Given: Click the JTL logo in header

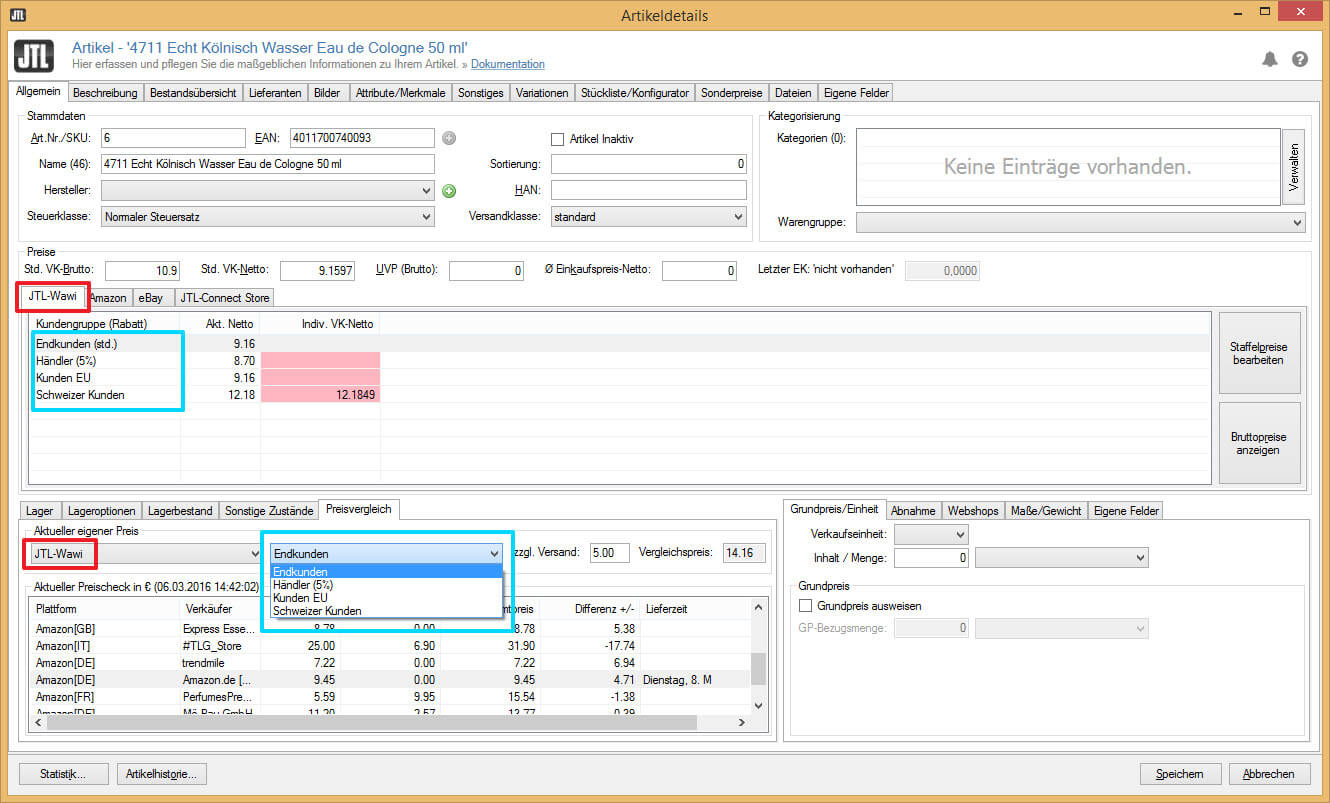Looking at the screenshot, I should [34, 55].
